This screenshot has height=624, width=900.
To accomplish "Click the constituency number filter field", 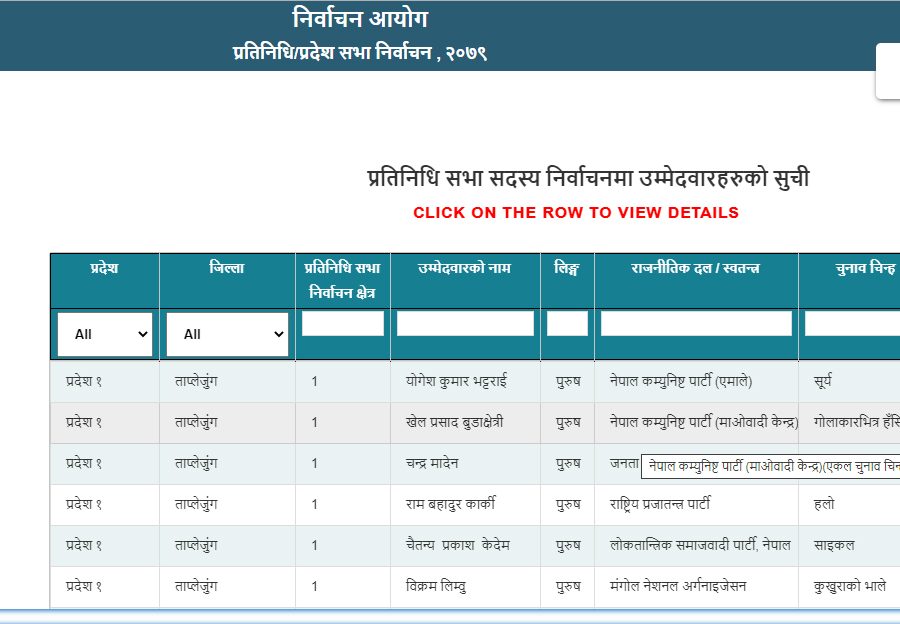I will tap(342, 323).
